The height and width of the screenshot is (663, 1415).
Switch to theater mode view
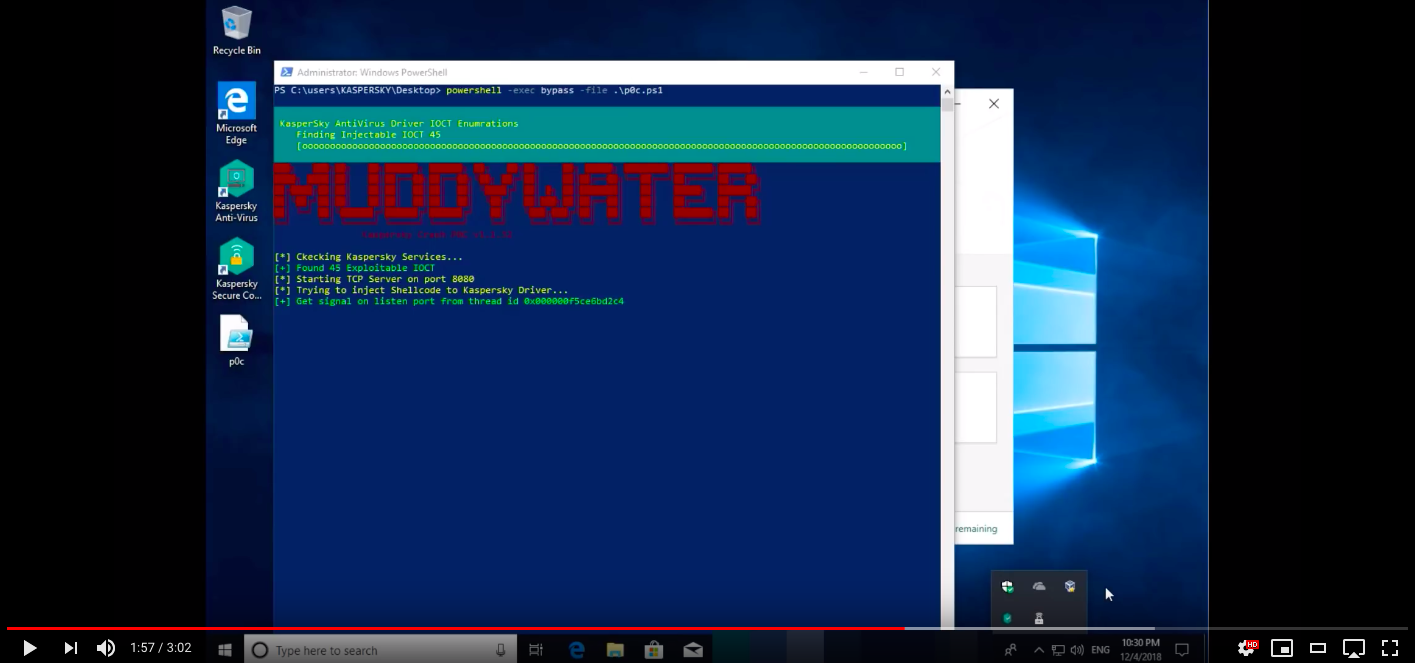[x=1318, y=648]
